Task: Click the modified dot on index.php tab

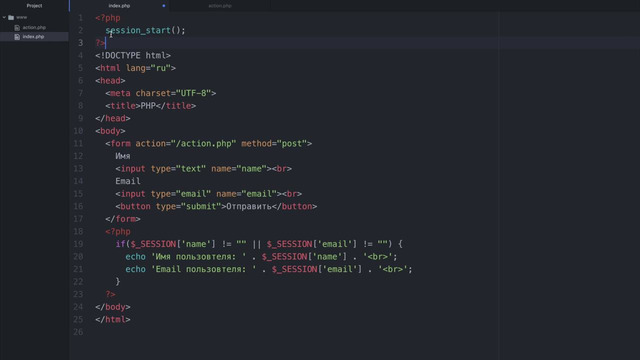Action: [x=164, y=6]
